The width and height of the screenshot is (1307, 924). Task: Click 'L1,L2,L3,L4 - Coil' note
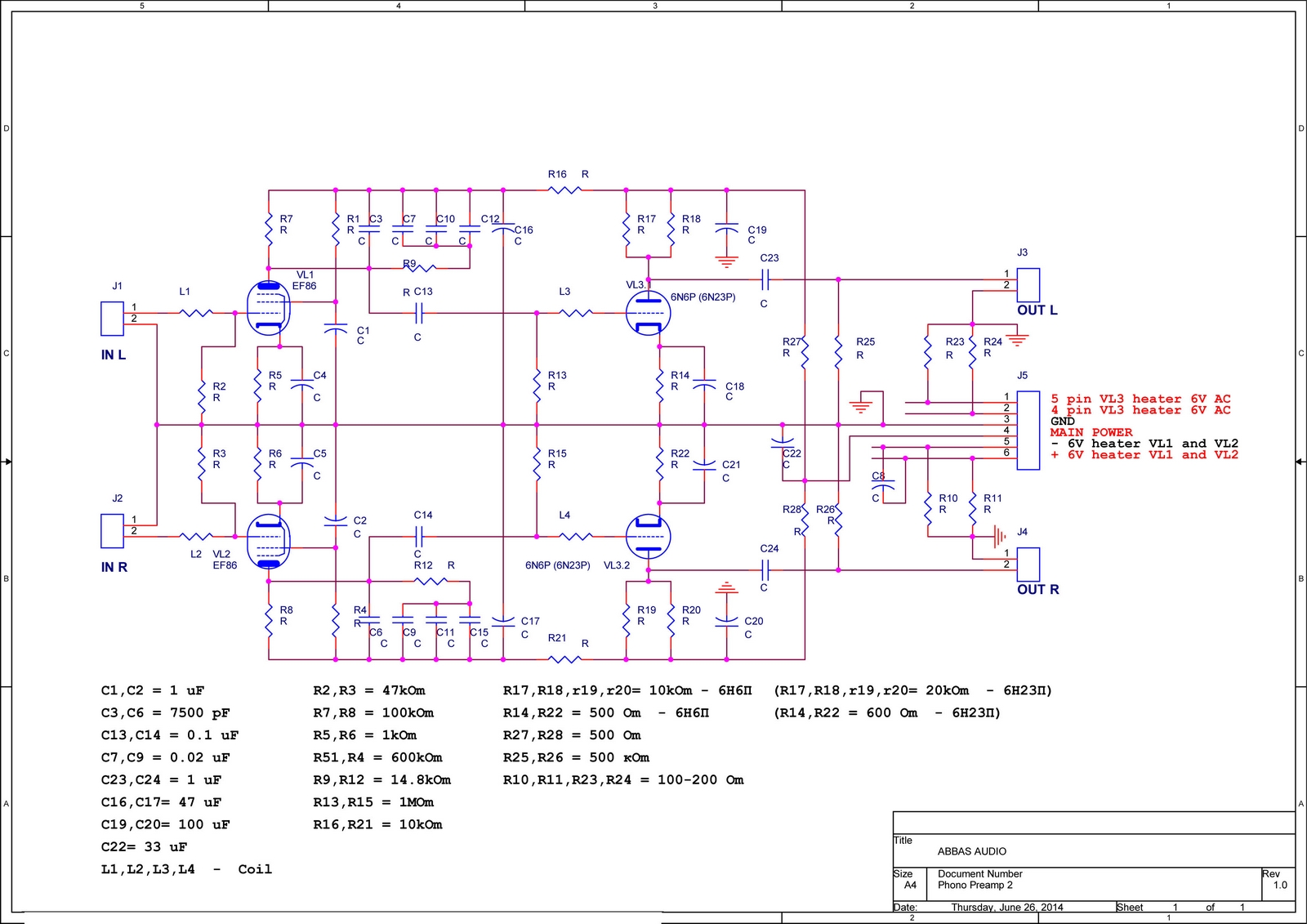coord(186,869)
